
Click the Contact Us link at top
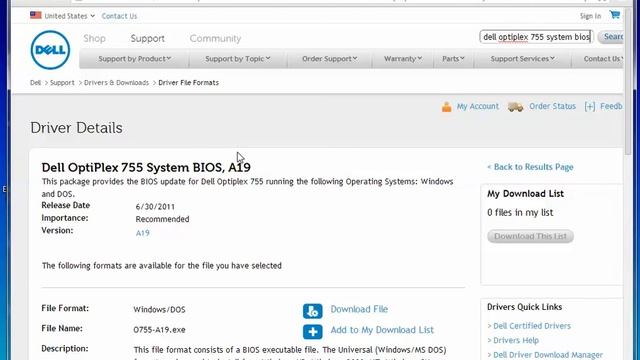[x=119, y=16]
